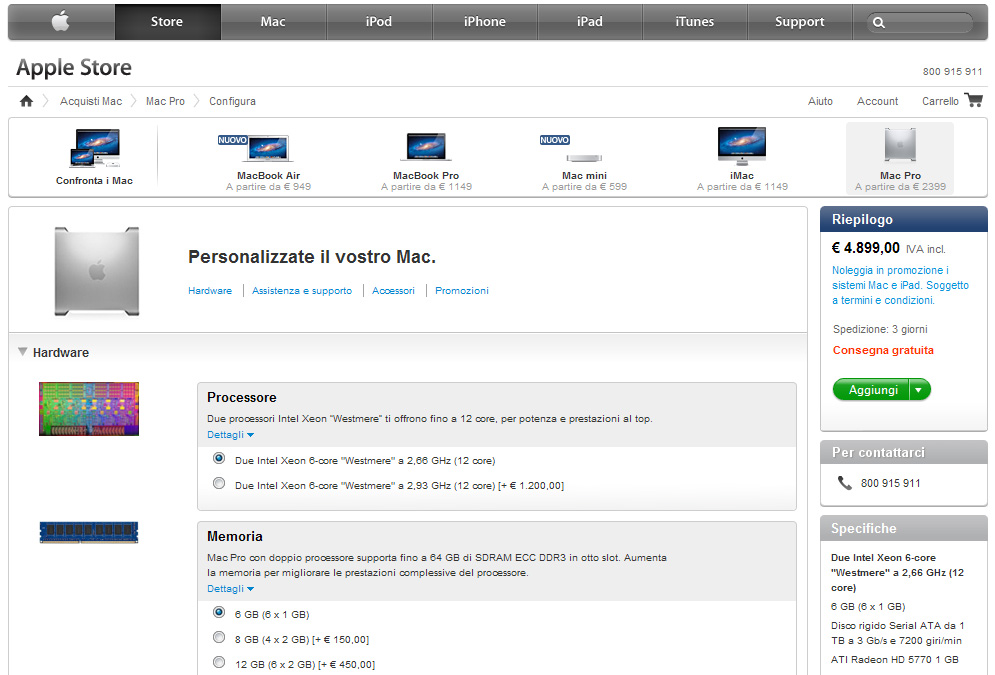Click Configura breadcrumb
995x675 pixels.
click(232, 101)
